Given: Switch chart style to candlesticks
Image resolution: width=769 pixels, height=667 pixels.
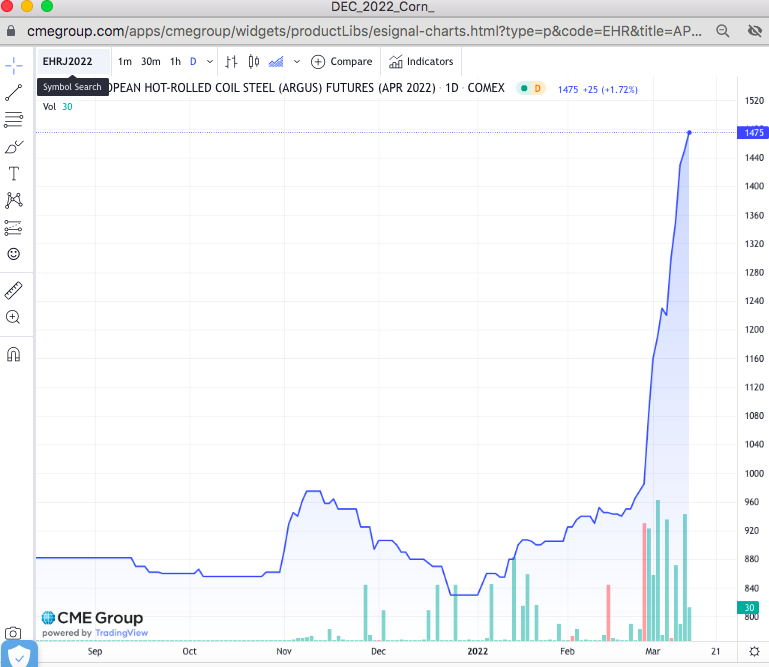Looking at the screenshot, I should tap(254, 62).
